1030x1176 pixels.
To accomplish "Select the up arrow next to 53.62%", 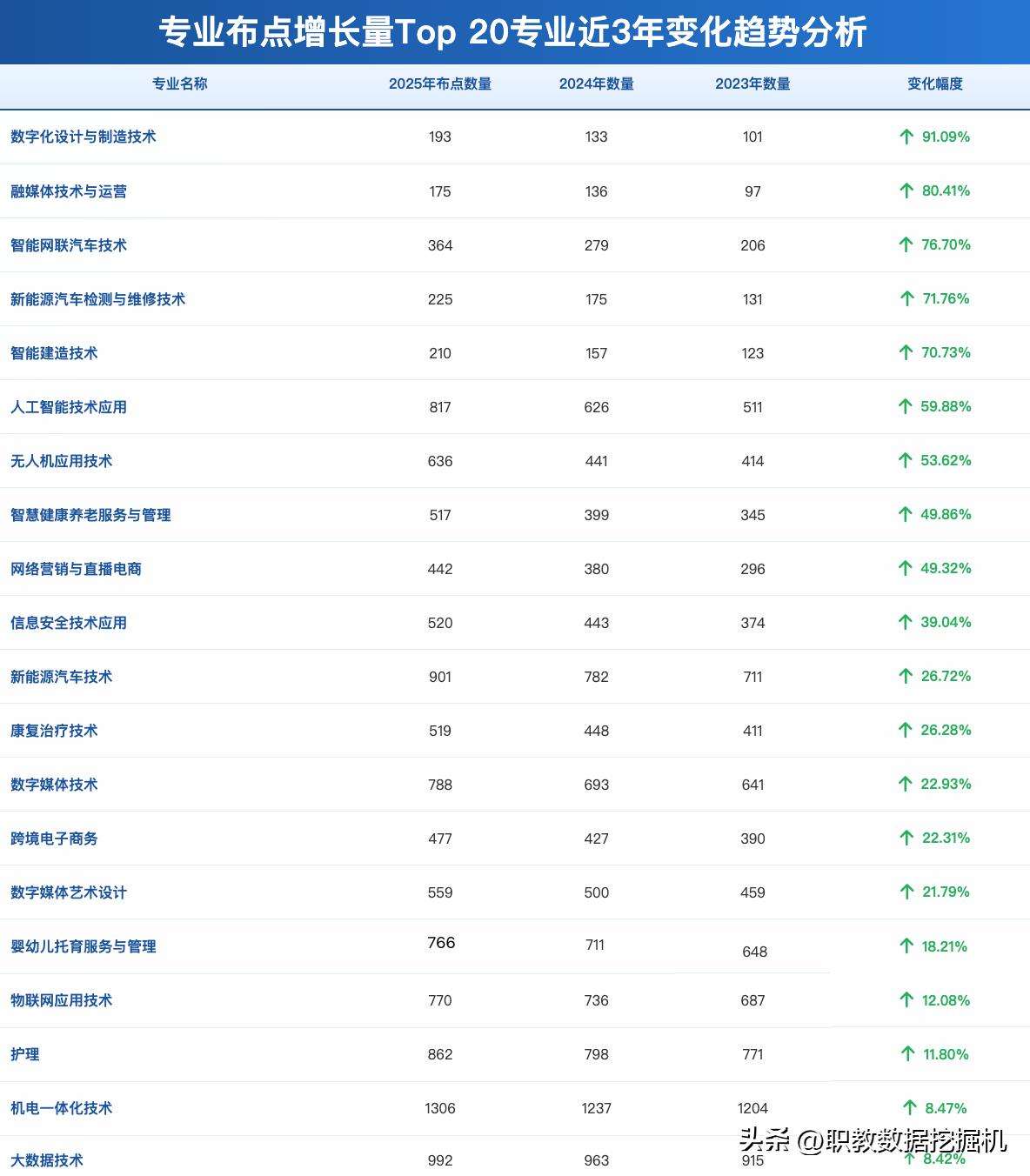I will point(906,460).
